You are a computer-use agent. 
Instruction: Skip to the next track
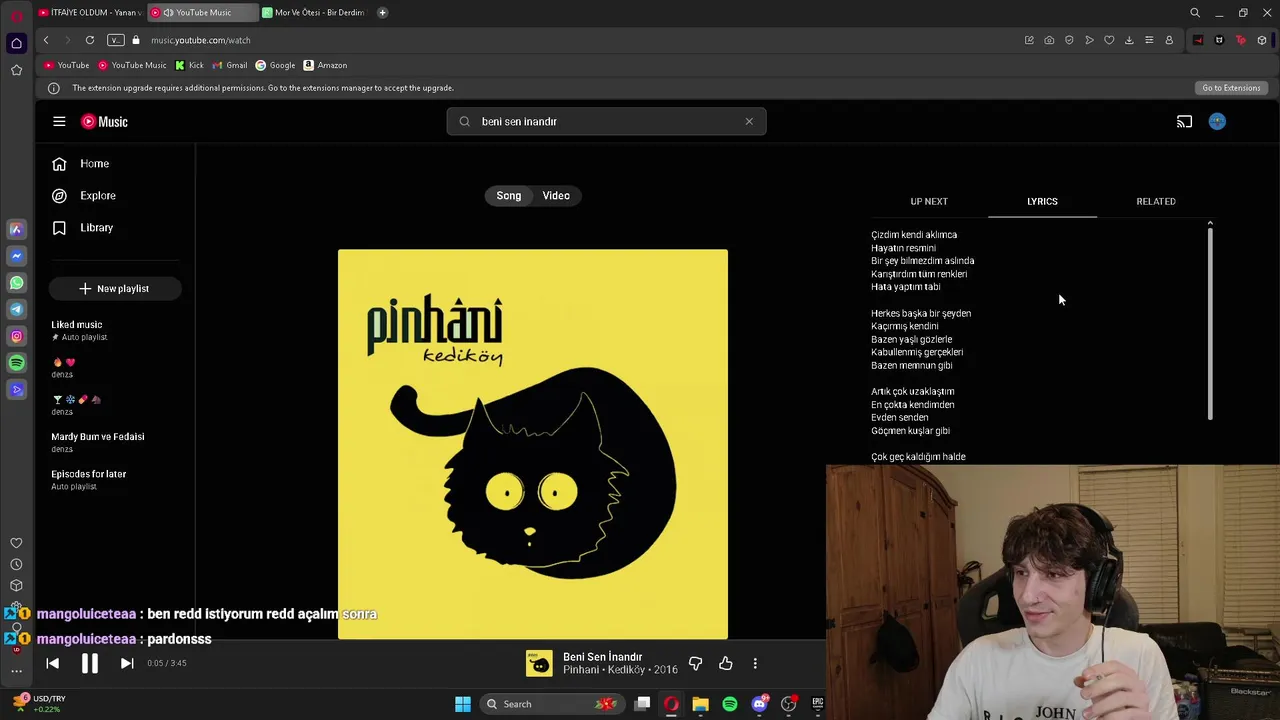127,663
